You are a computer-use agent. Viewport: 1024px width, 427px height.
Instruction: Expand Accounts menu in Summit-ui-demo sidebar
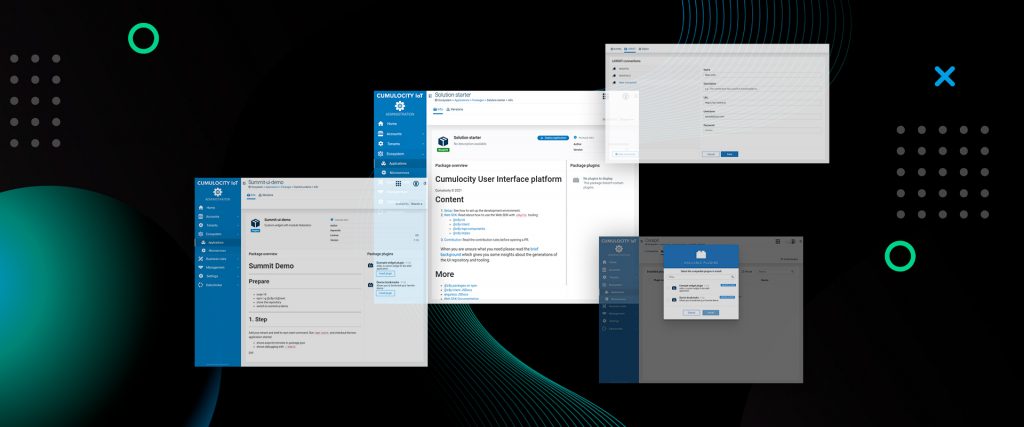237,216
